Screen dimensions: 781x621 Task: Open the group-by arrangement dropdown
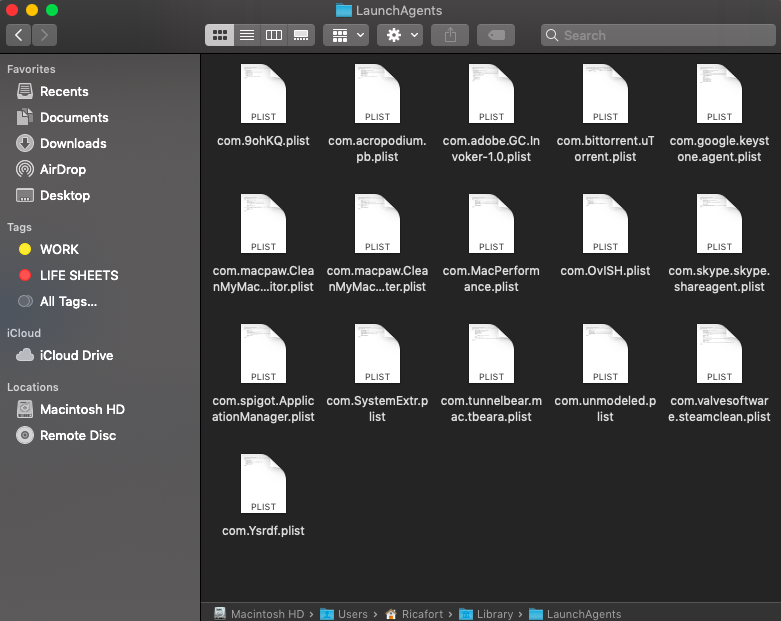coord(347,35)
